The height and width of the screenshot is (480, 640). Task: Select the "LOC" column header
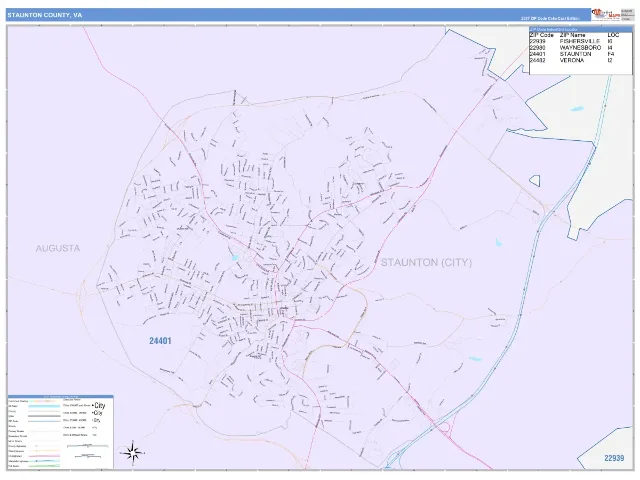point(613,35)
